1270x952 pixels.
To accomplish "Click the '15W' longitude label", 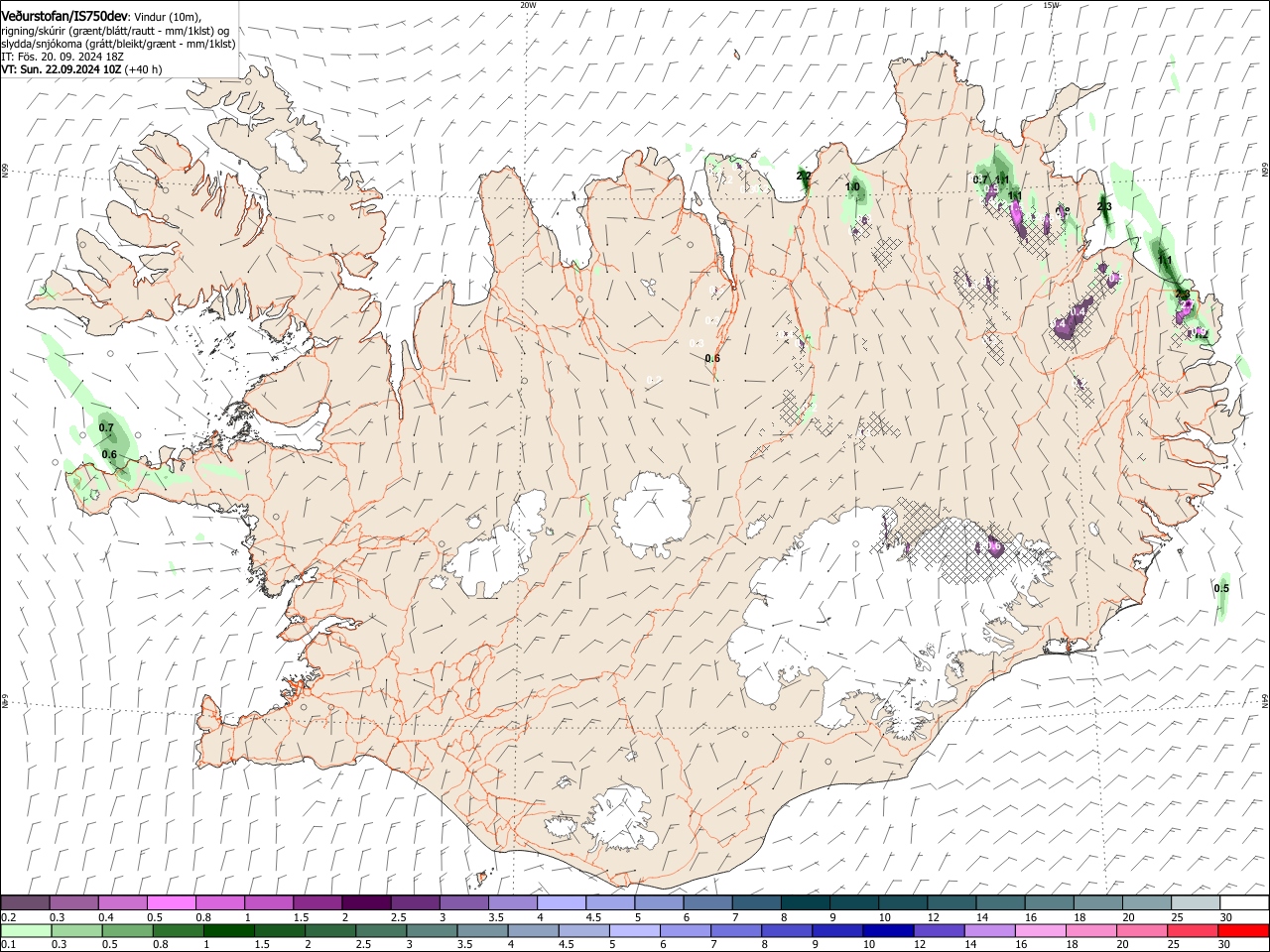I will click(1051, 5).
